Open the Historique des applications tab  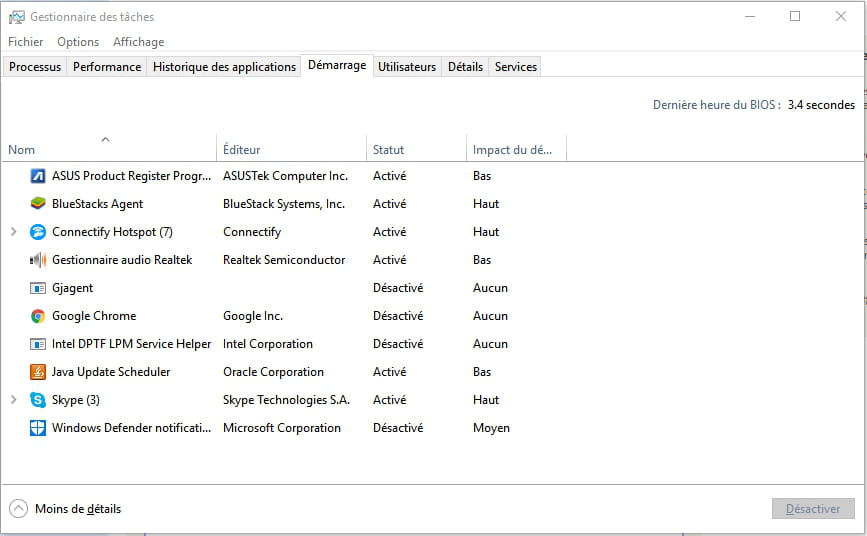coord(224,67)
